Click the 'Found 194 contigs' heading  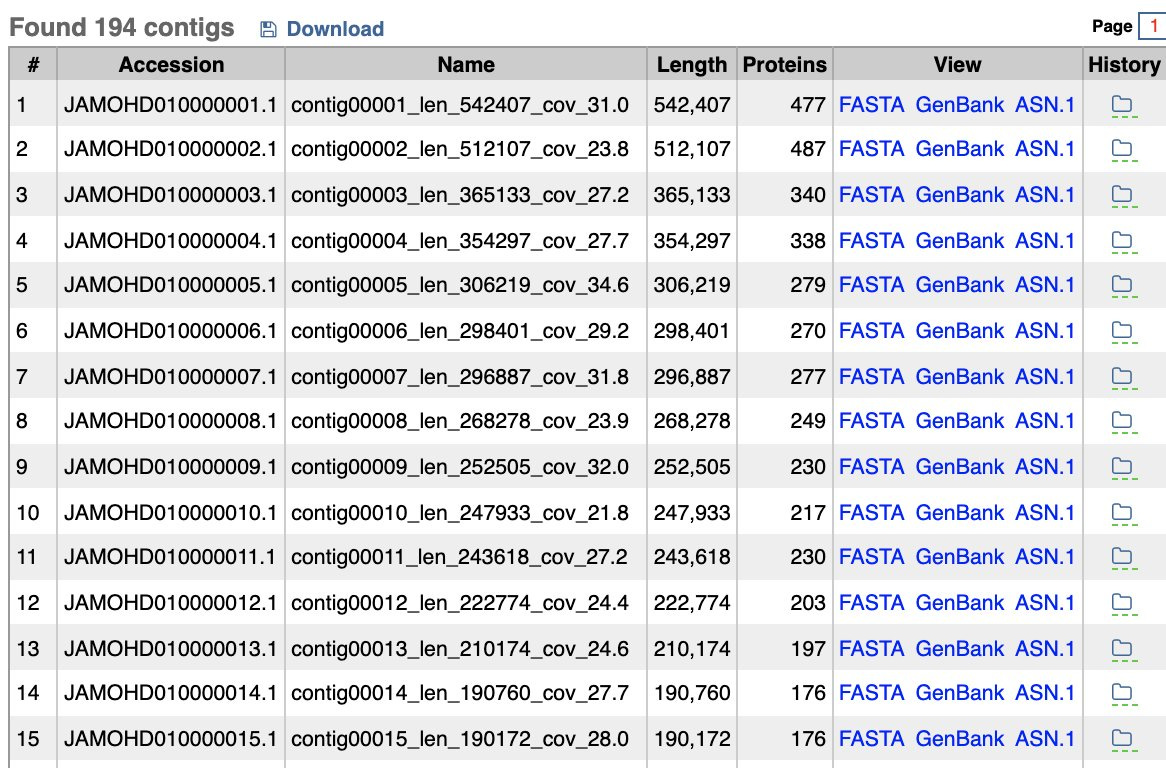(x=122, y=28)
